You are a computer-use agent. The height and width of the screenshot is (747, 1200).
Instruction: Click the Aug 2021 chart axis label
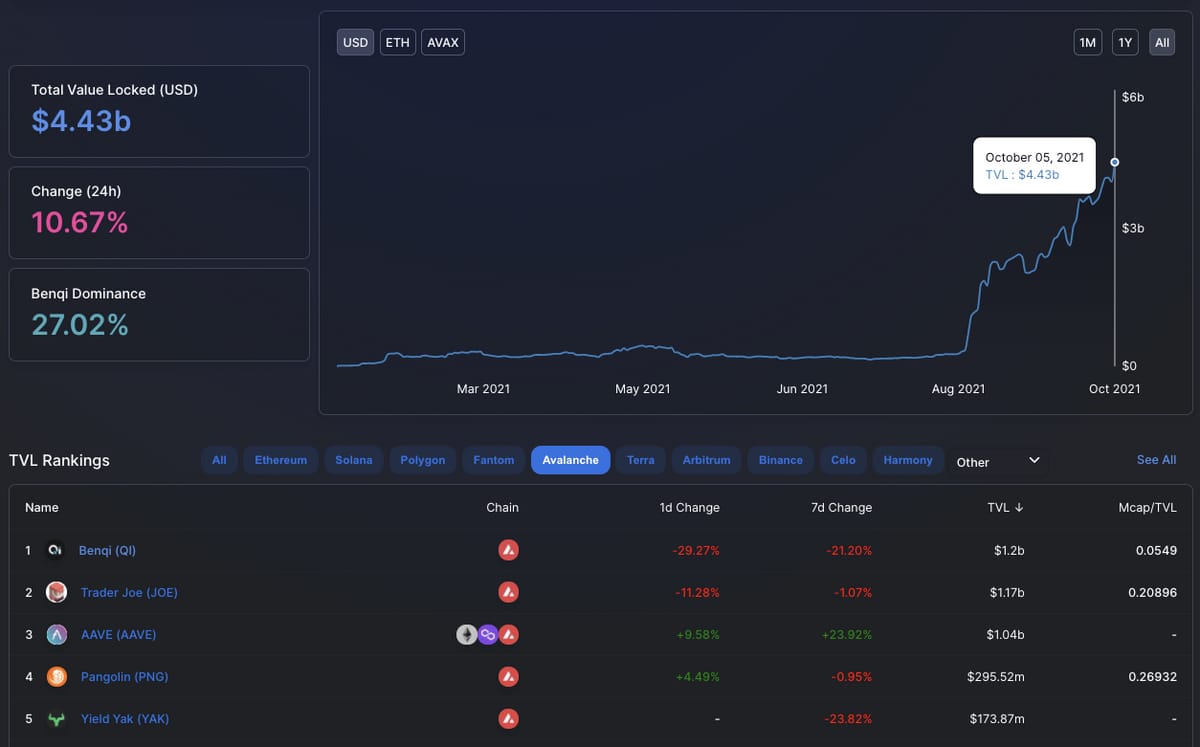click(x=958, y=388)
